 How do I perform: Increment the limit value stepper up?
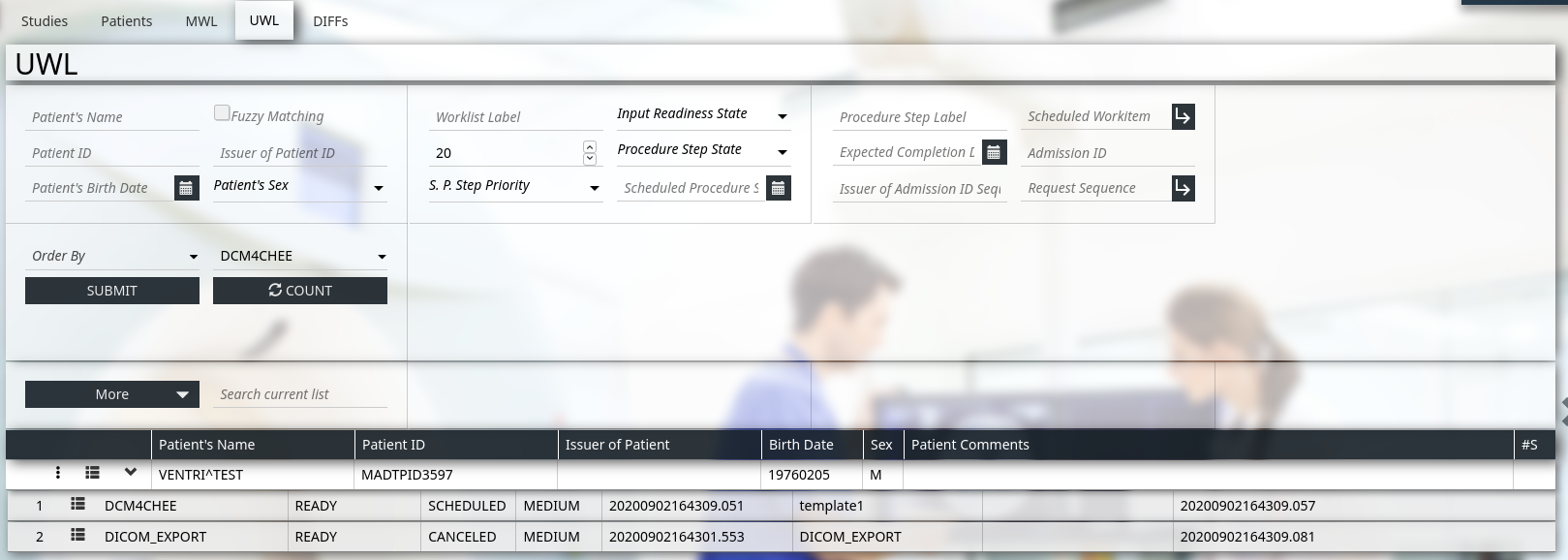point(590,146)
